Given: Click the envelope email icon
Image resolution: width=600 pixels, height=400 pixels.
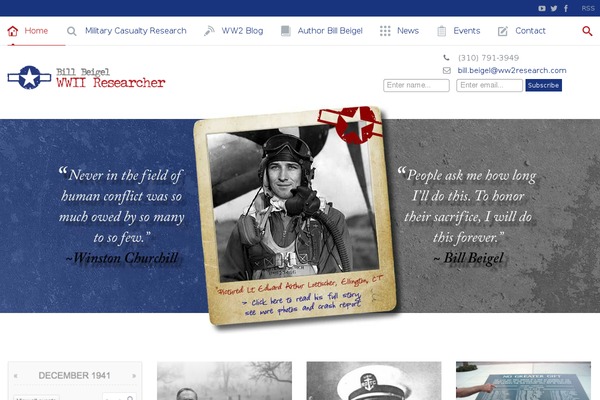Looking at the screenshot, I should [x=447, y=70].
